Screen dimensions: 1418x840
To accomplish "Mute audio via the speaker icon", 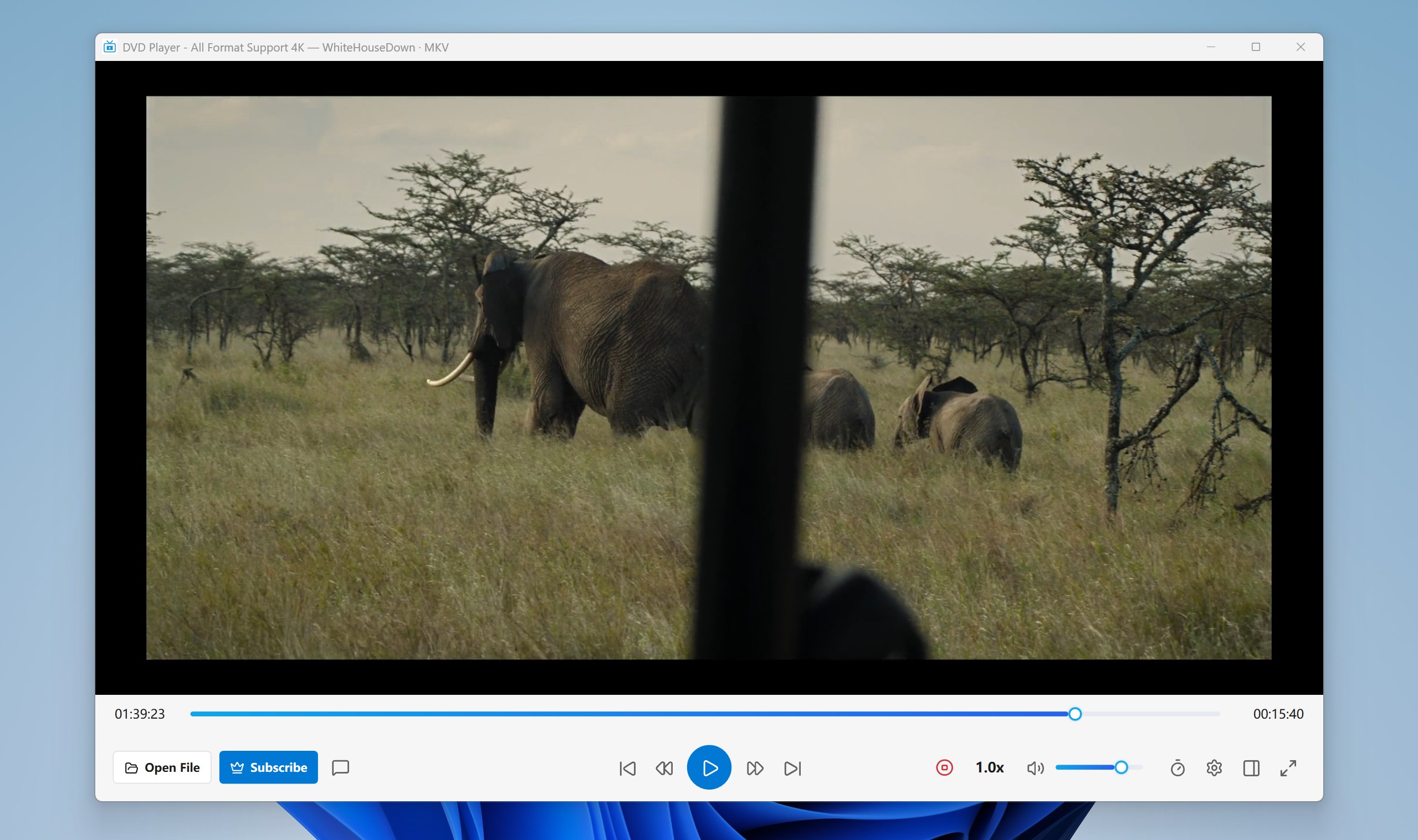I will point(1035,768).
